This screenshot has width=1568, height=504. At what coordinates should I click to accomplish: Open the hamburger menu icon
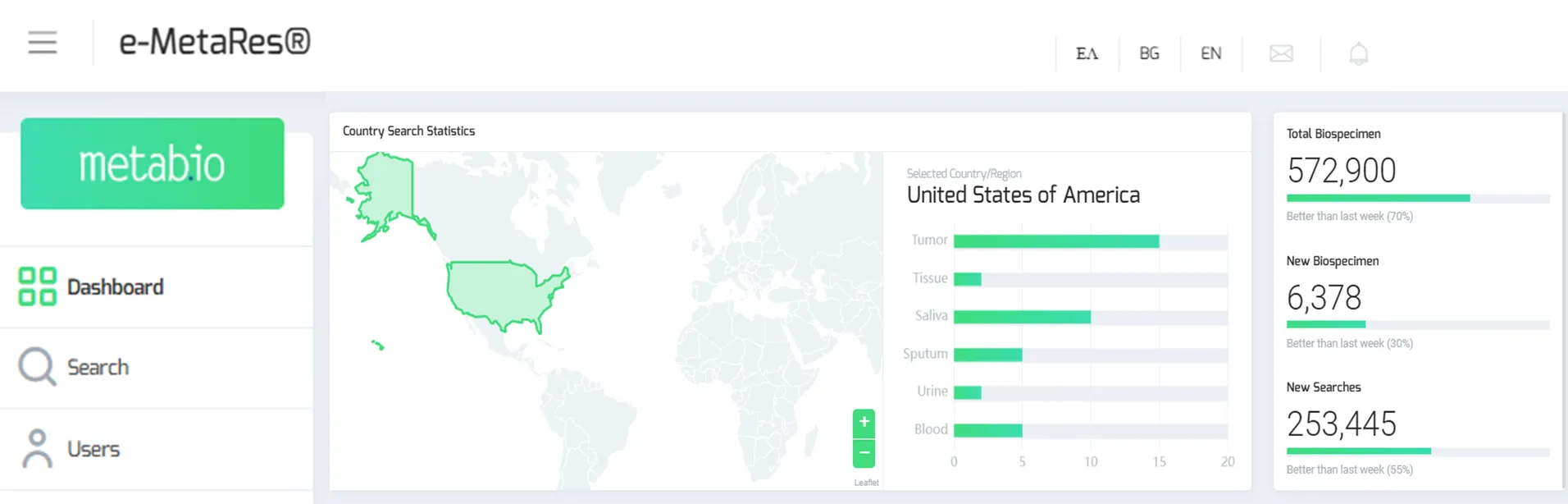pos(43,42)
